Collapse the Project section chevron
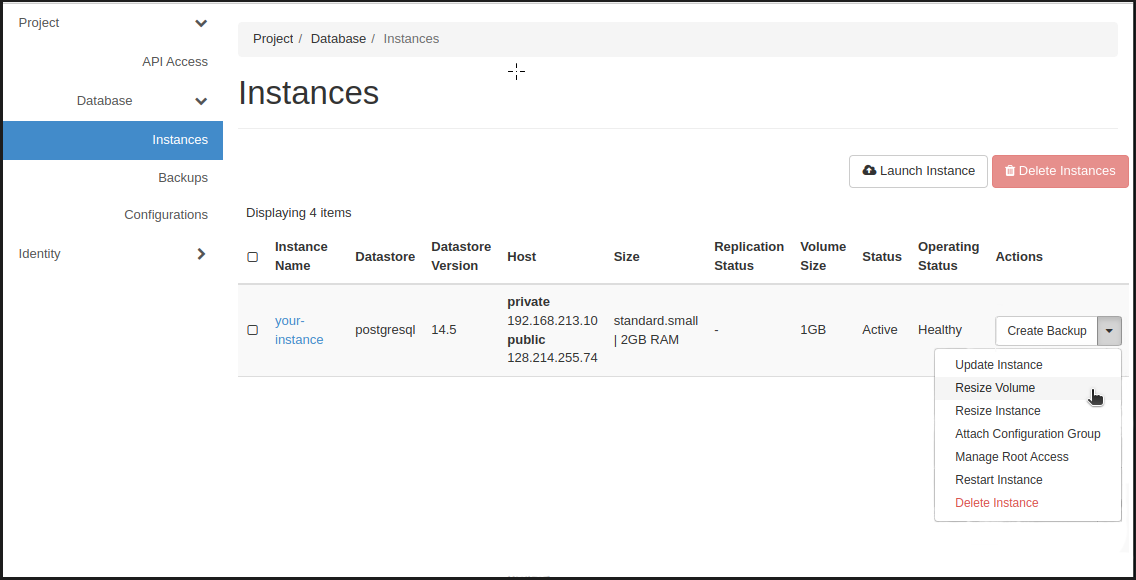 click(201, 23)
